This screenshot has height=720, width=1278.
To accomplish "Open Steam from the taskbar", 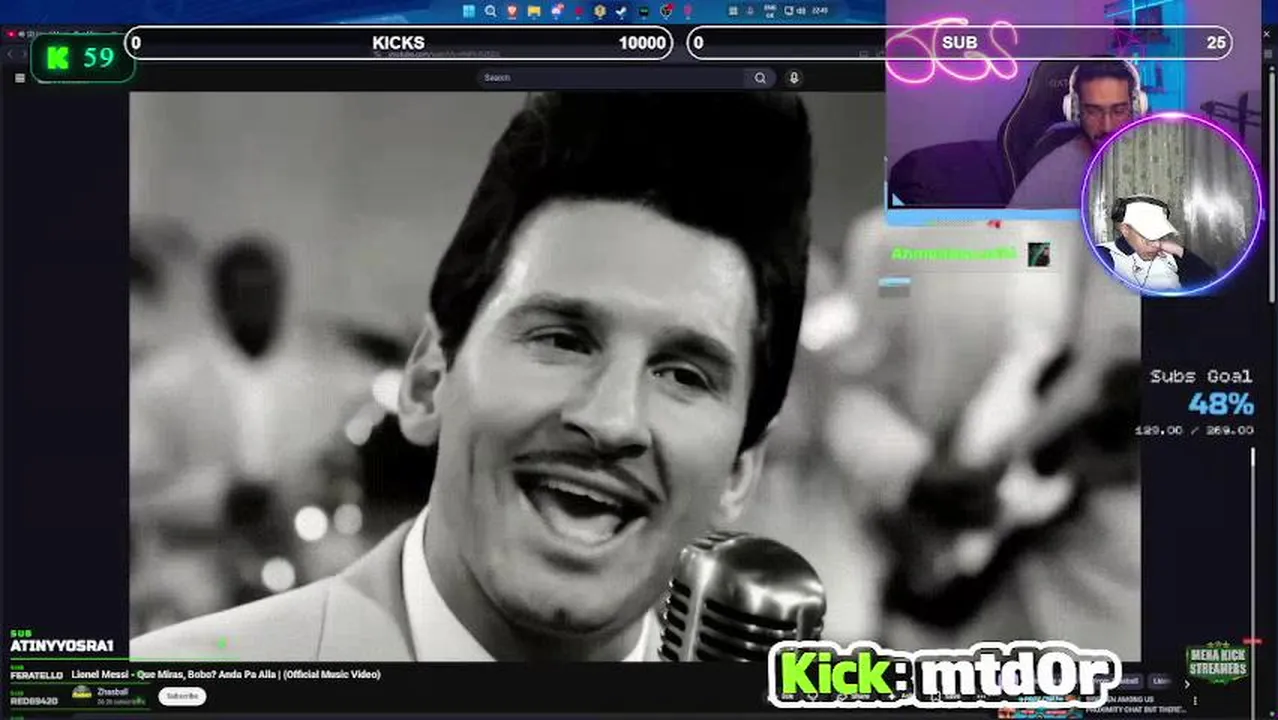I will click(620, 11).
